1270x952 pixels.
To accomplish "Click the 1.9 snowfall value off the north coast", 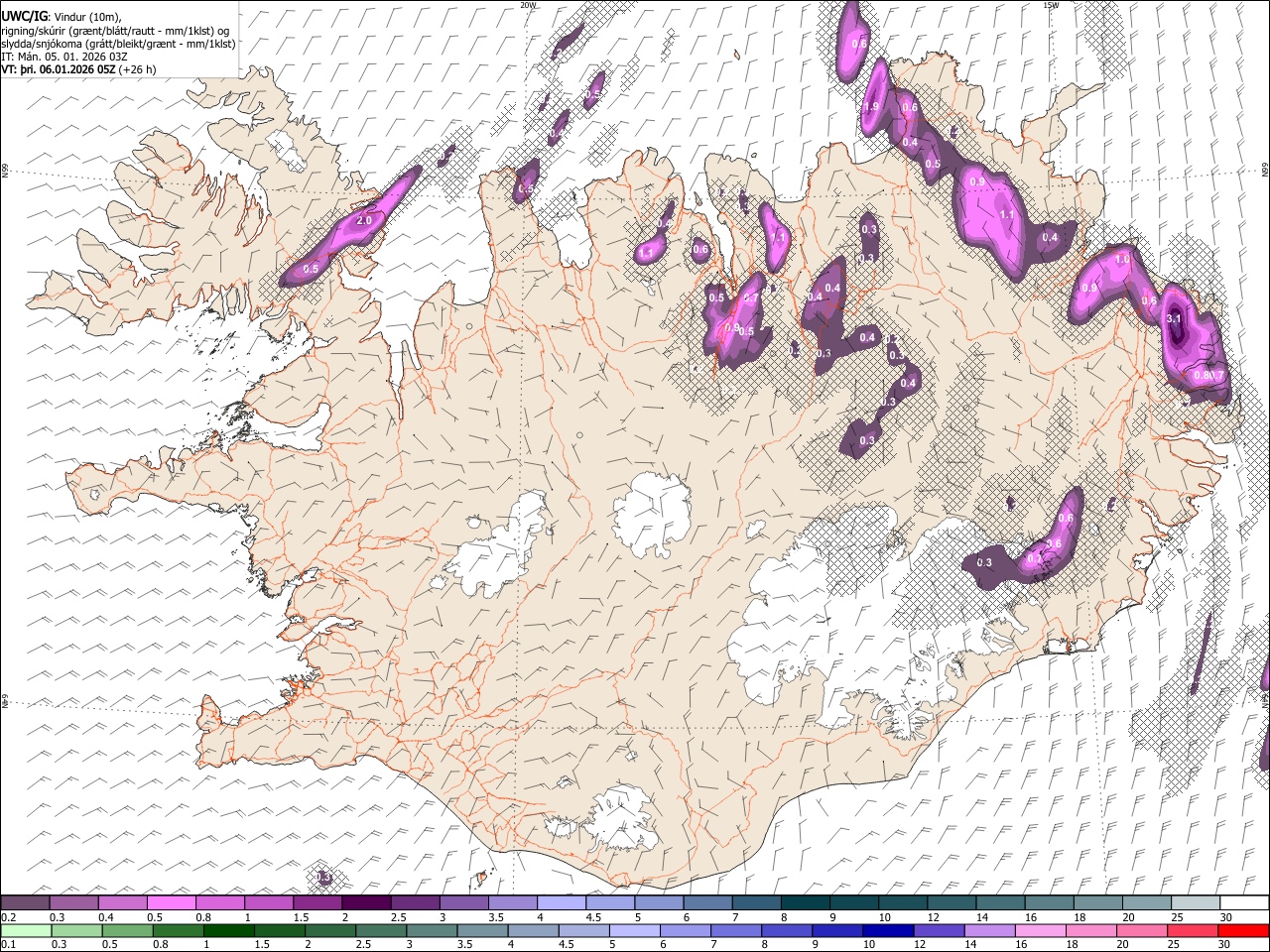I will 871,107.
